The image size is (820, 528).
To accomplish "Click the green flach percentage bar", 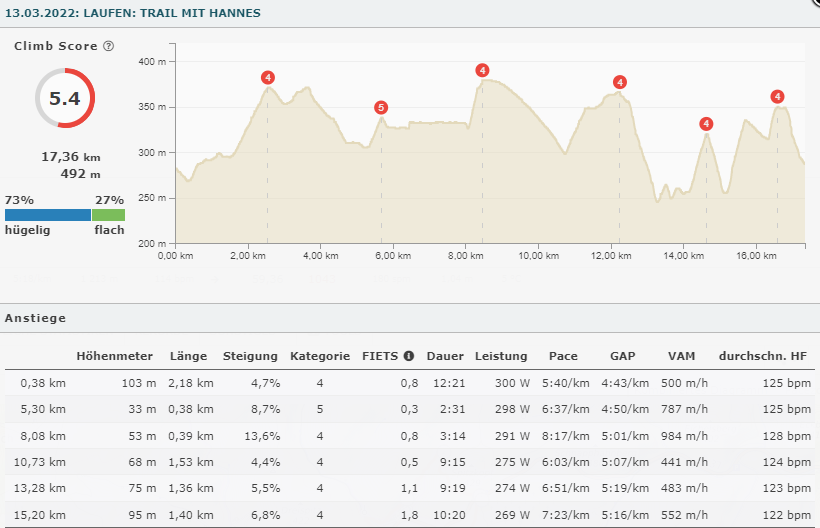I will (x=108, y=215).
